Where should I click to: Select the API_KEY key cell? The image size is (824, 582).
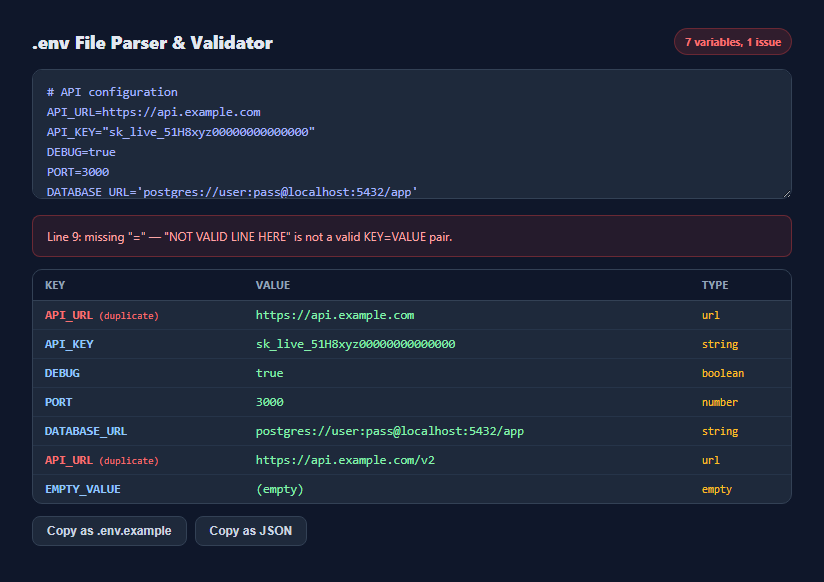pyautogui.click(x=69, y=344)
